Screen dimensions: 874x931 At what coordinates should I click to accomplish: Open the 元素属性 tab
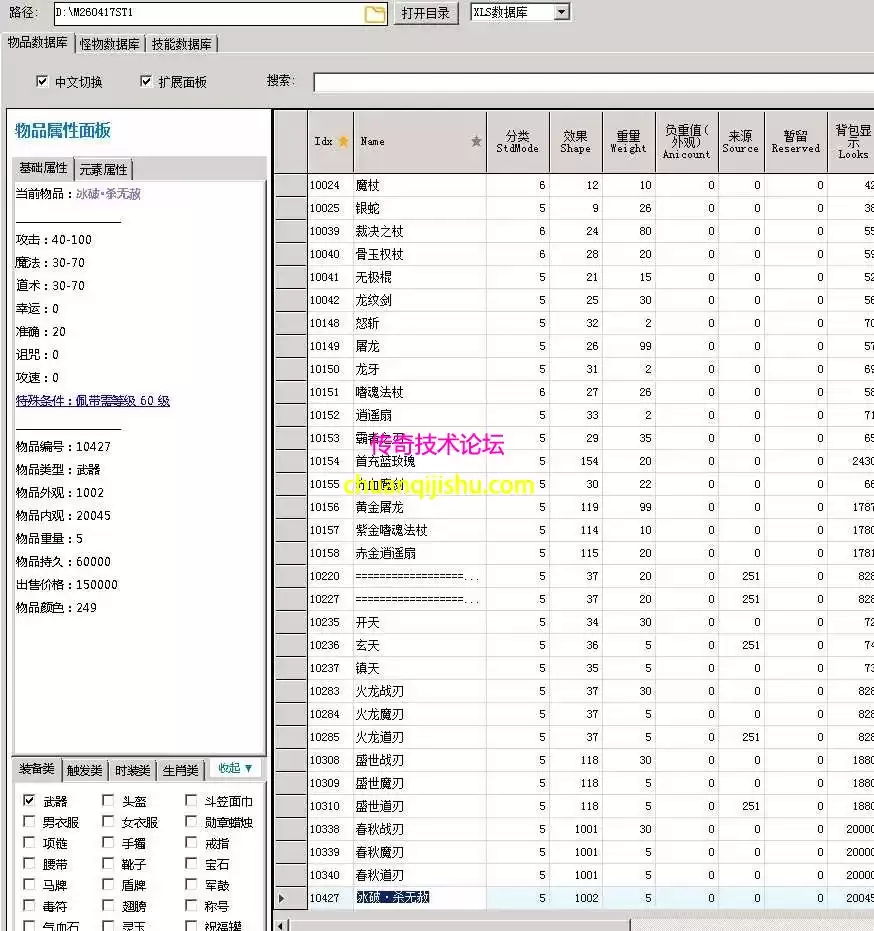coord(103,170)
